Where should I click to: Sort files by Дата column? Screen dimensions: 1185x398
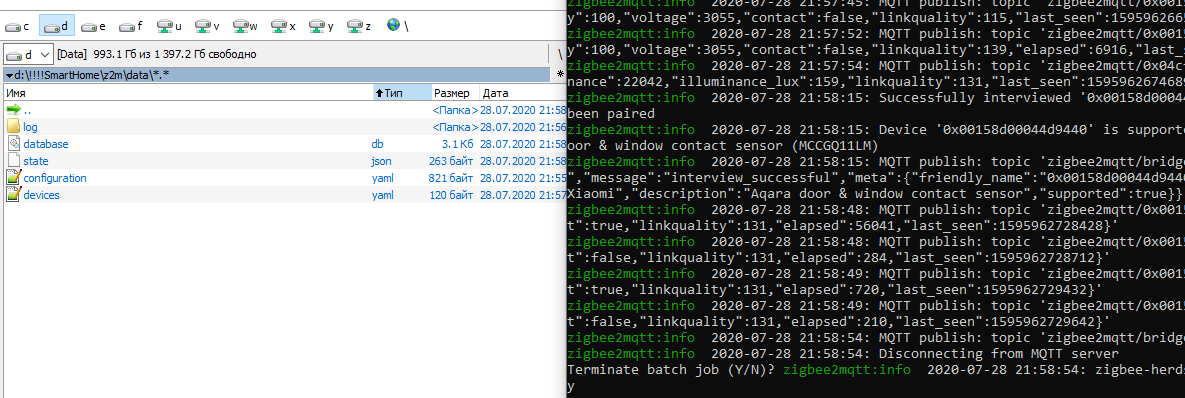[523, 93]
